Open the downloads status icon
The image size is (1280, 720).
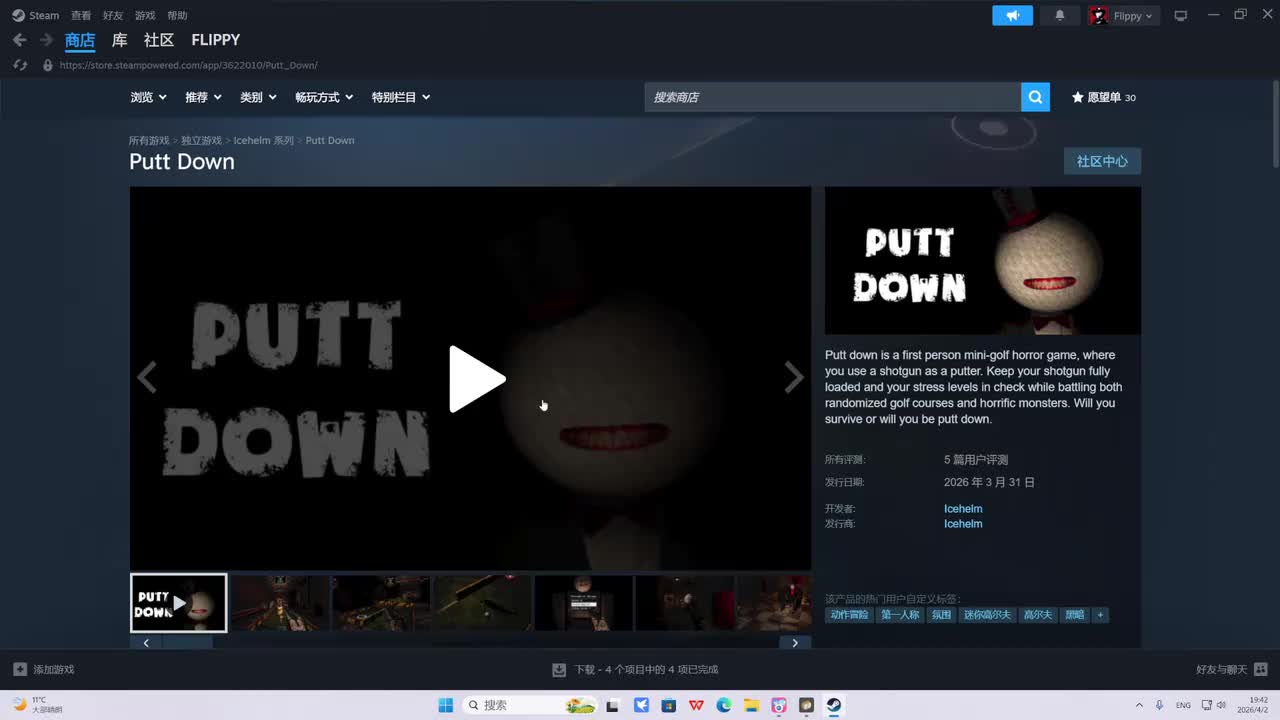coord(559,669)
